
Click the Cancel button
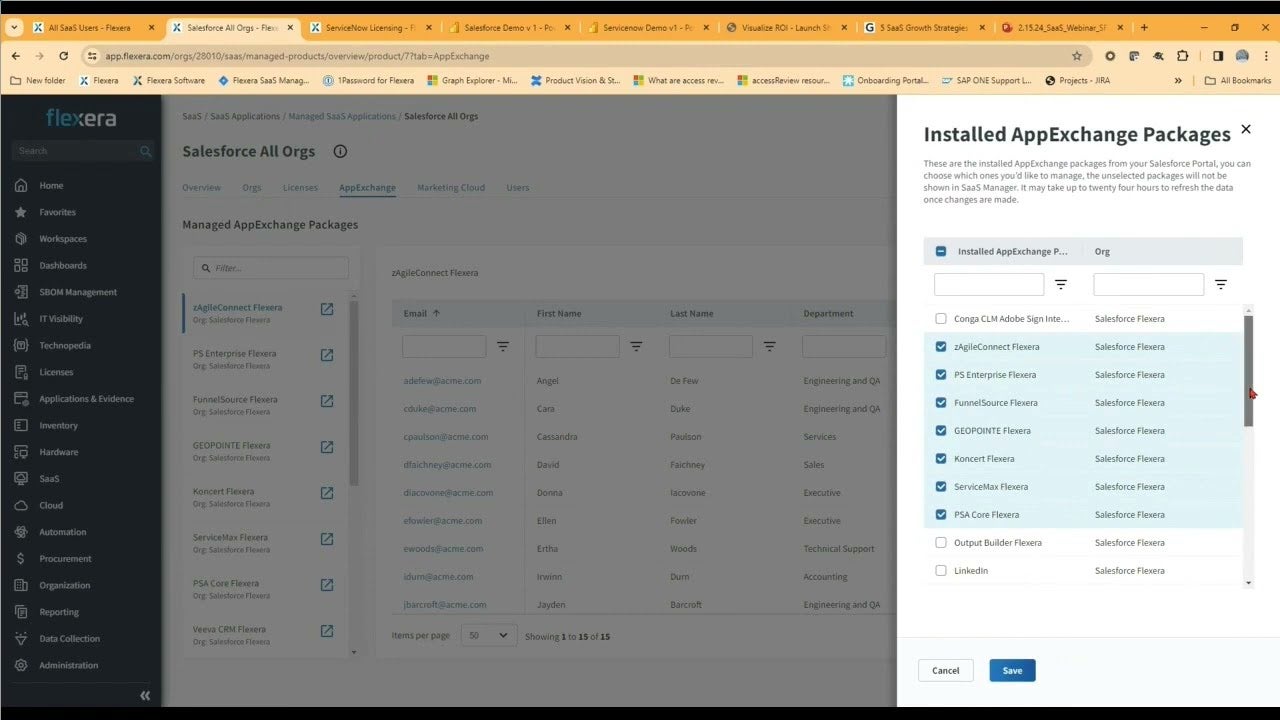(945, 671)
